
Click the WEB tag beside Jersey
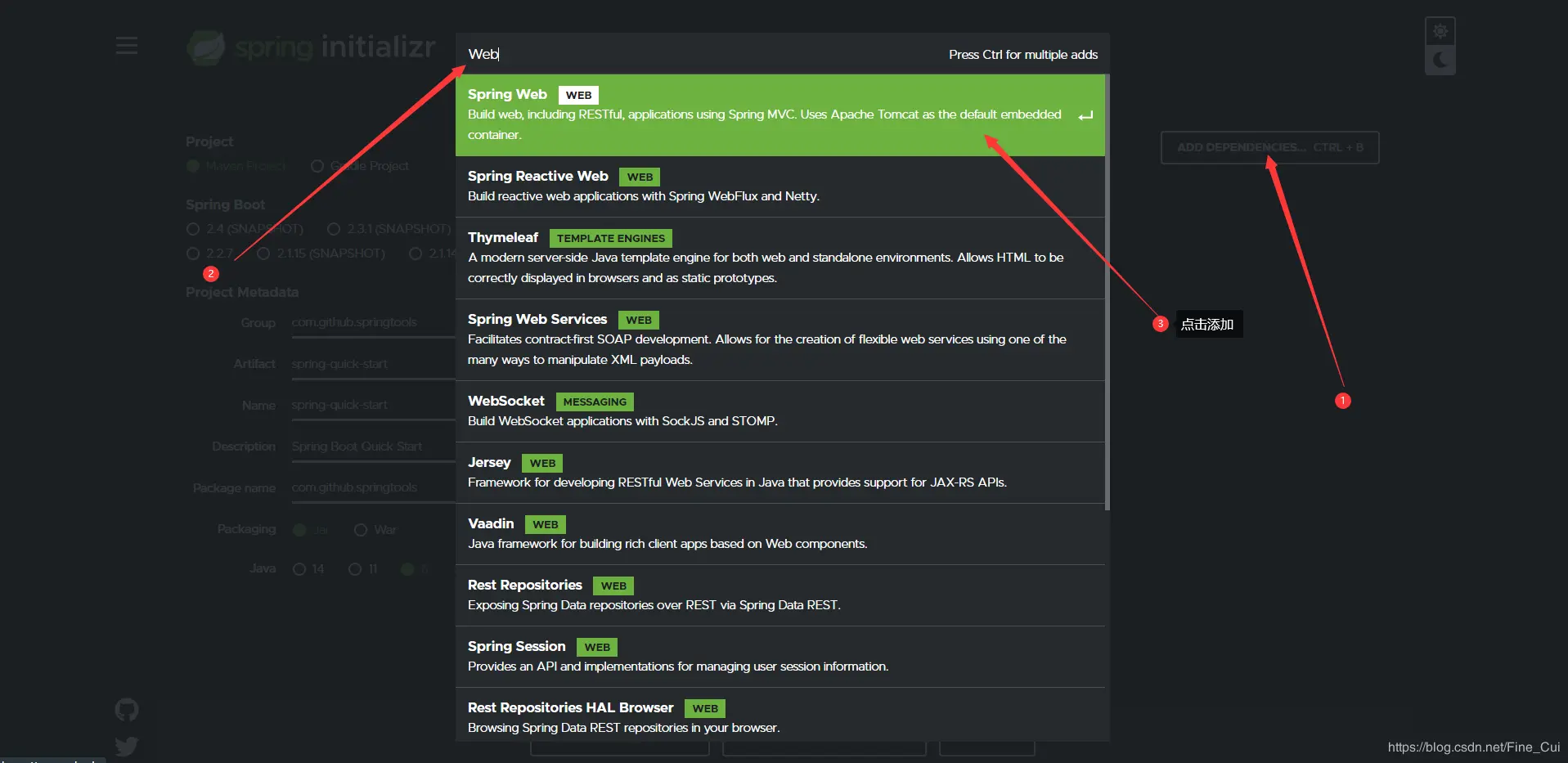(542, 463)
